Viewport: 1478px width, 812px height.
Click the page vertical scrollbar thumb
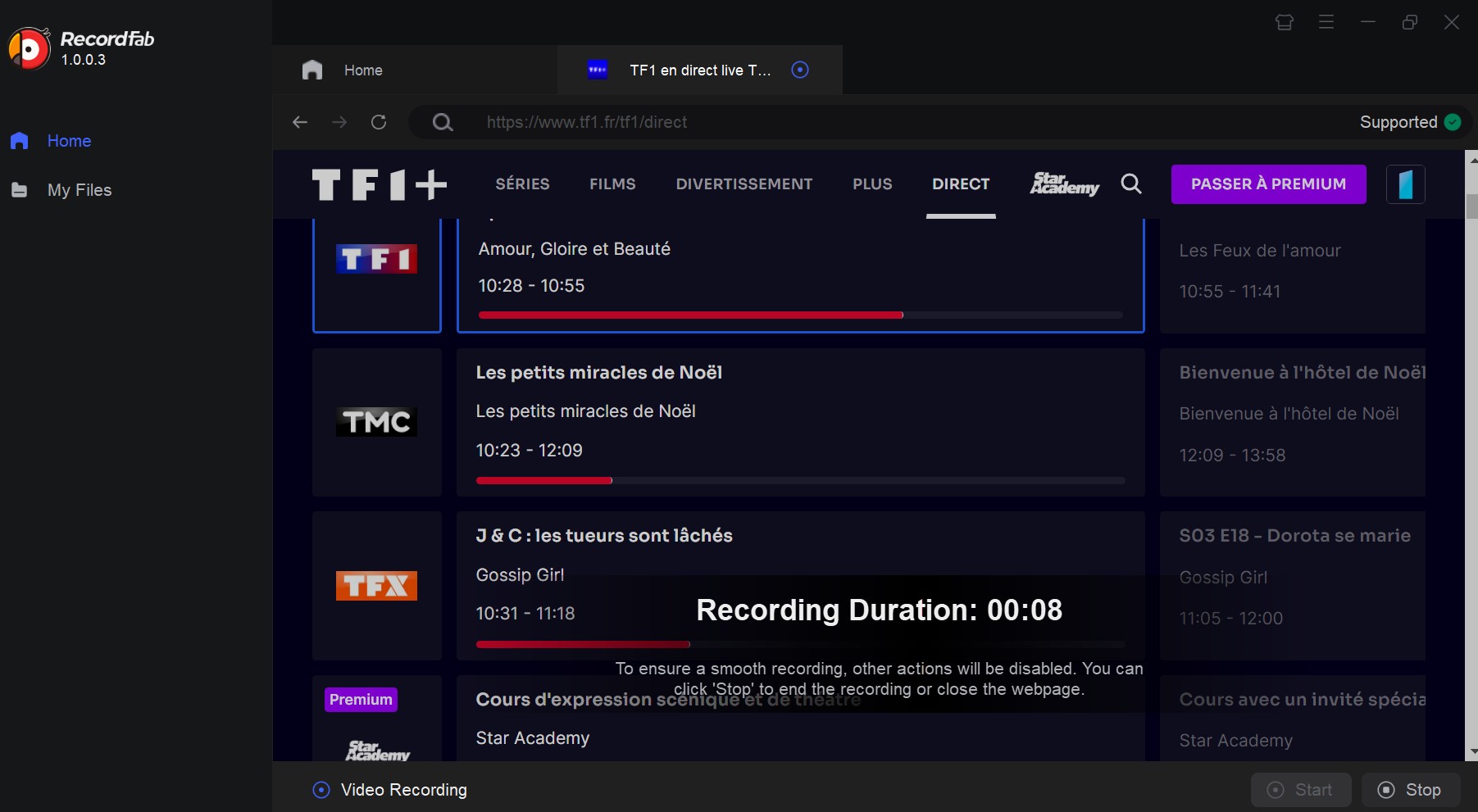coord(1471,206)
